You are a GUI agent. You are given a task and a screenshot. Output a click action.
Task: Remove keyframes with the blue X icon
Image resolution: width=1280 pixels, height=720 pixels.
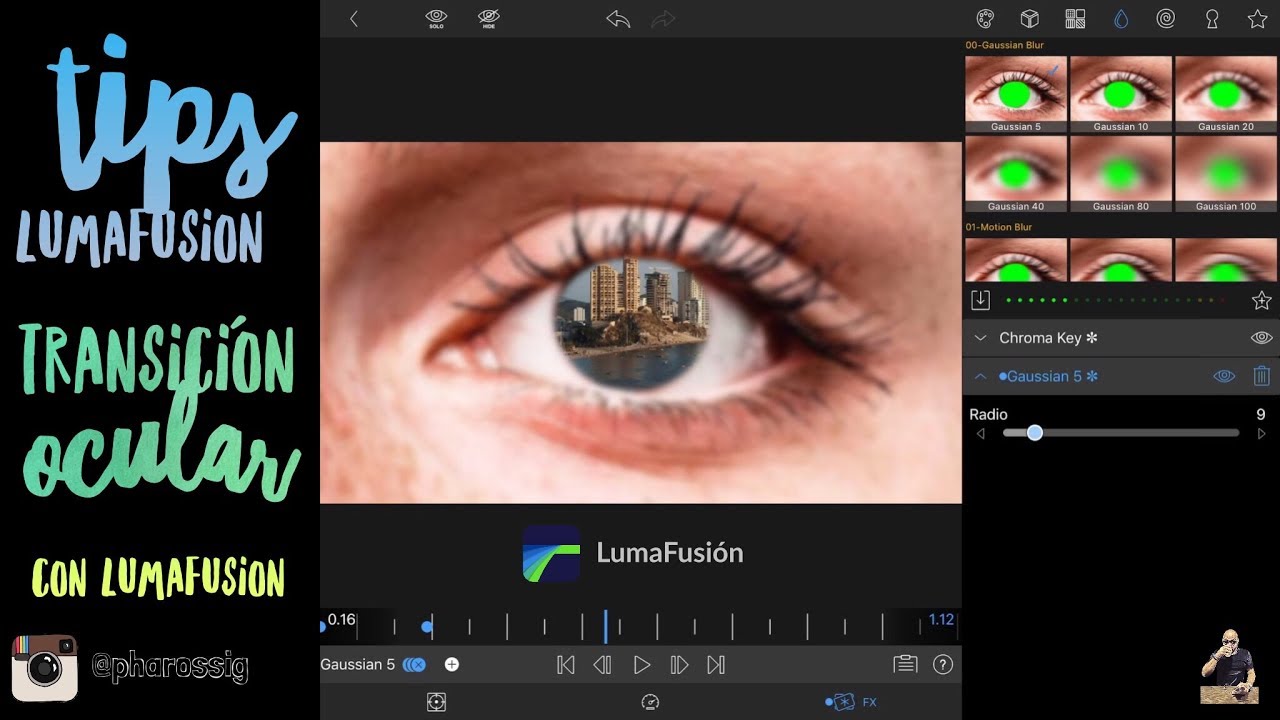click(x=414, y=664)
